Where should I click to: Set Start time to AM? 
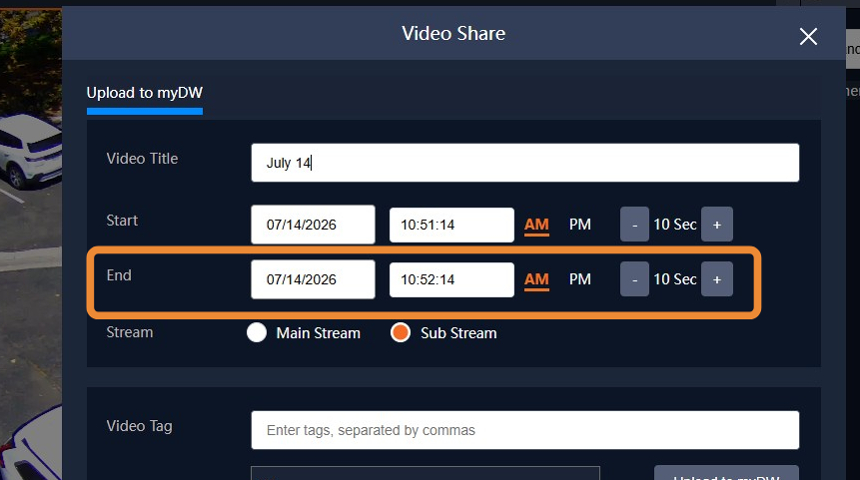point(536,225)
